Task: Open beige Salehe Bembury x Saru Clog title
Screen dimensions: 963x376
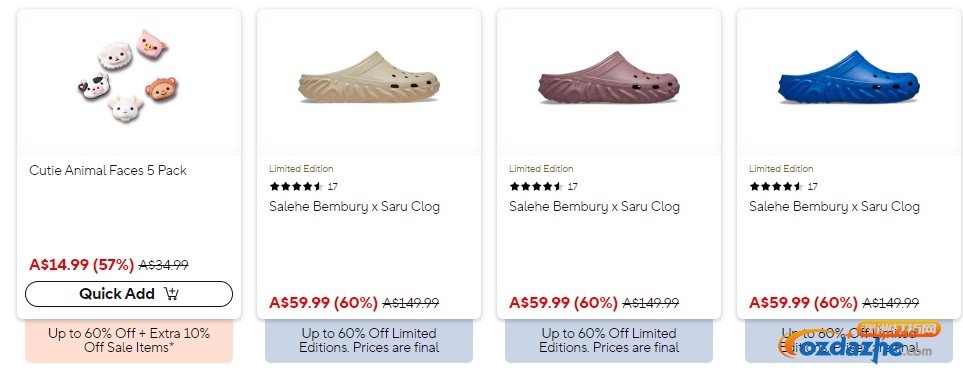Action: 354,206
